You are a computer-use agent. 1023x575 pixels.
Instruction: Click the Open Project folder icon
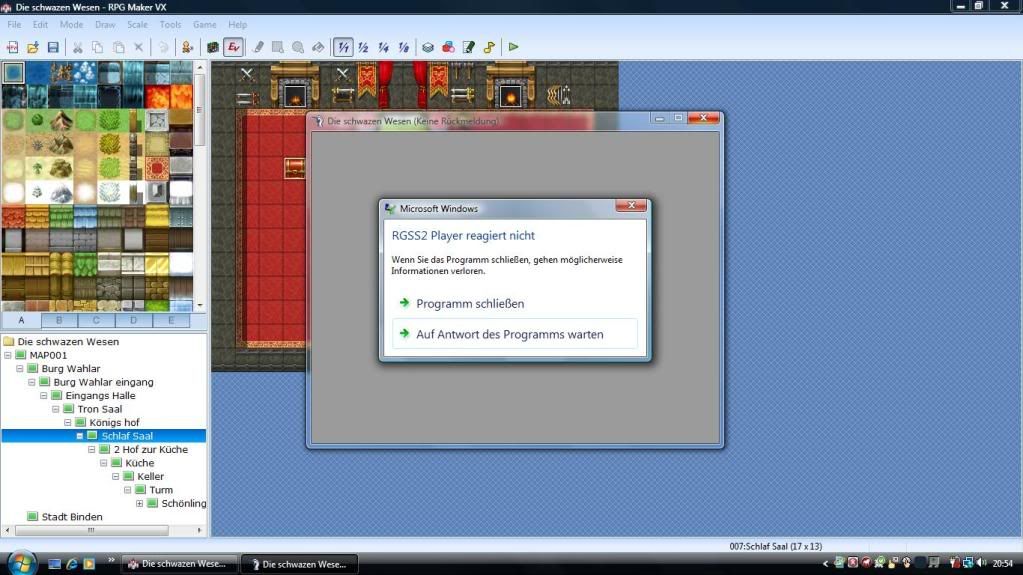pyautogui.click(x=33, y=47)
